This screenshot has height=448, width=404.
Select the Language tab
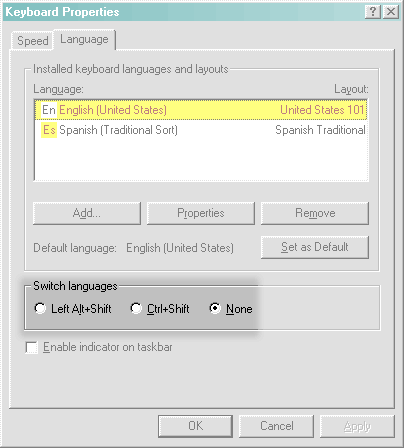pyautogui.click(x=84, y=39)
